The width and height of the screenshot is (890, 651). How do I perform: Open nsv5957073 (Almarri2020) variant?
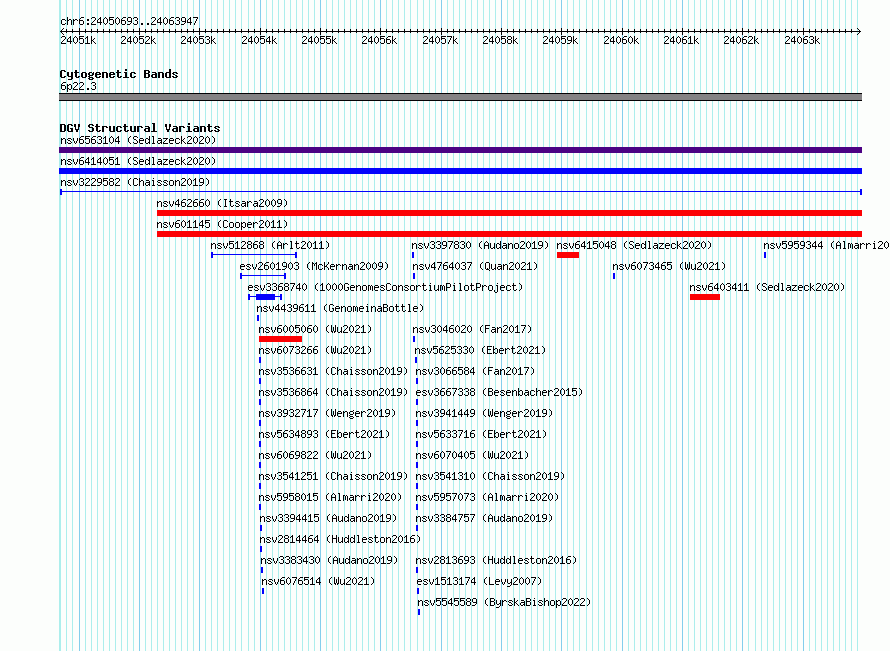pos(487,497)
